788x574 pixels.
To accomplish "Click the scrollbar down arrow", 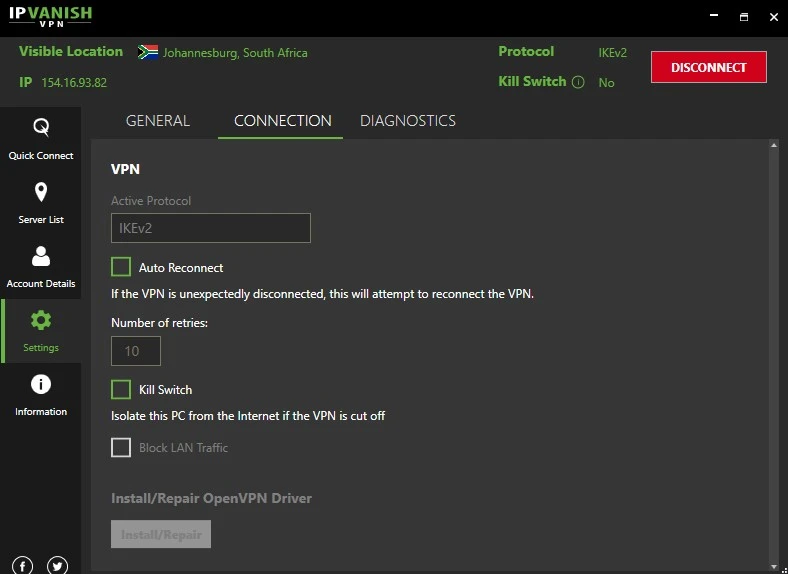I will tap(773, 564).
